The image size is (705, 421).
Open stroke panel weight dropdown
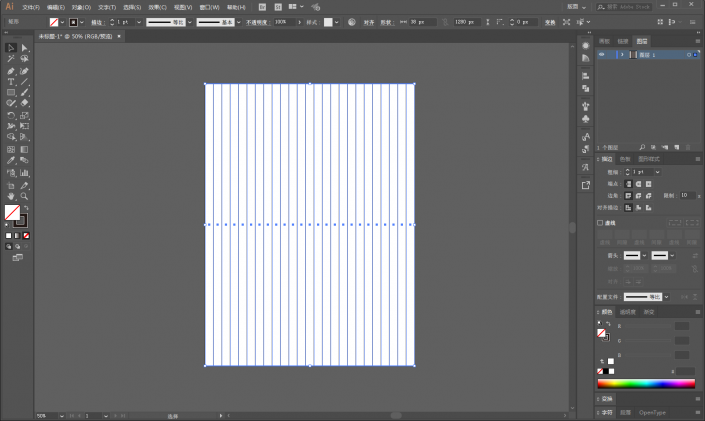click(x=658, y=172)
